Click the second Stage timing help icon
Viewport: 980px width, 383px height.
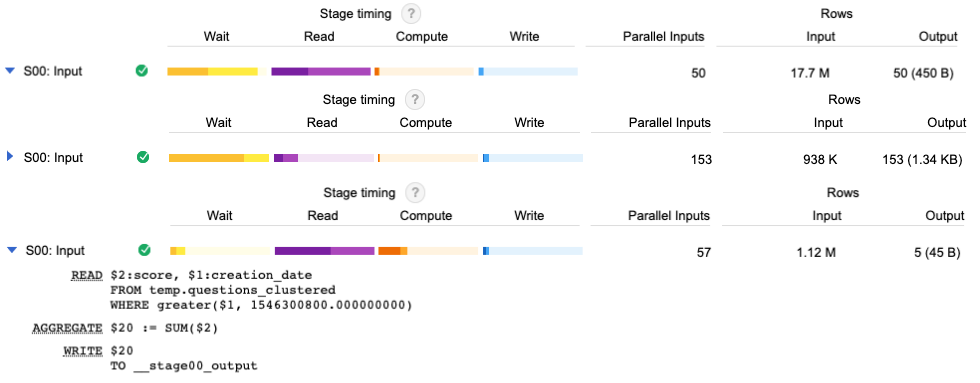pos(414,100)
